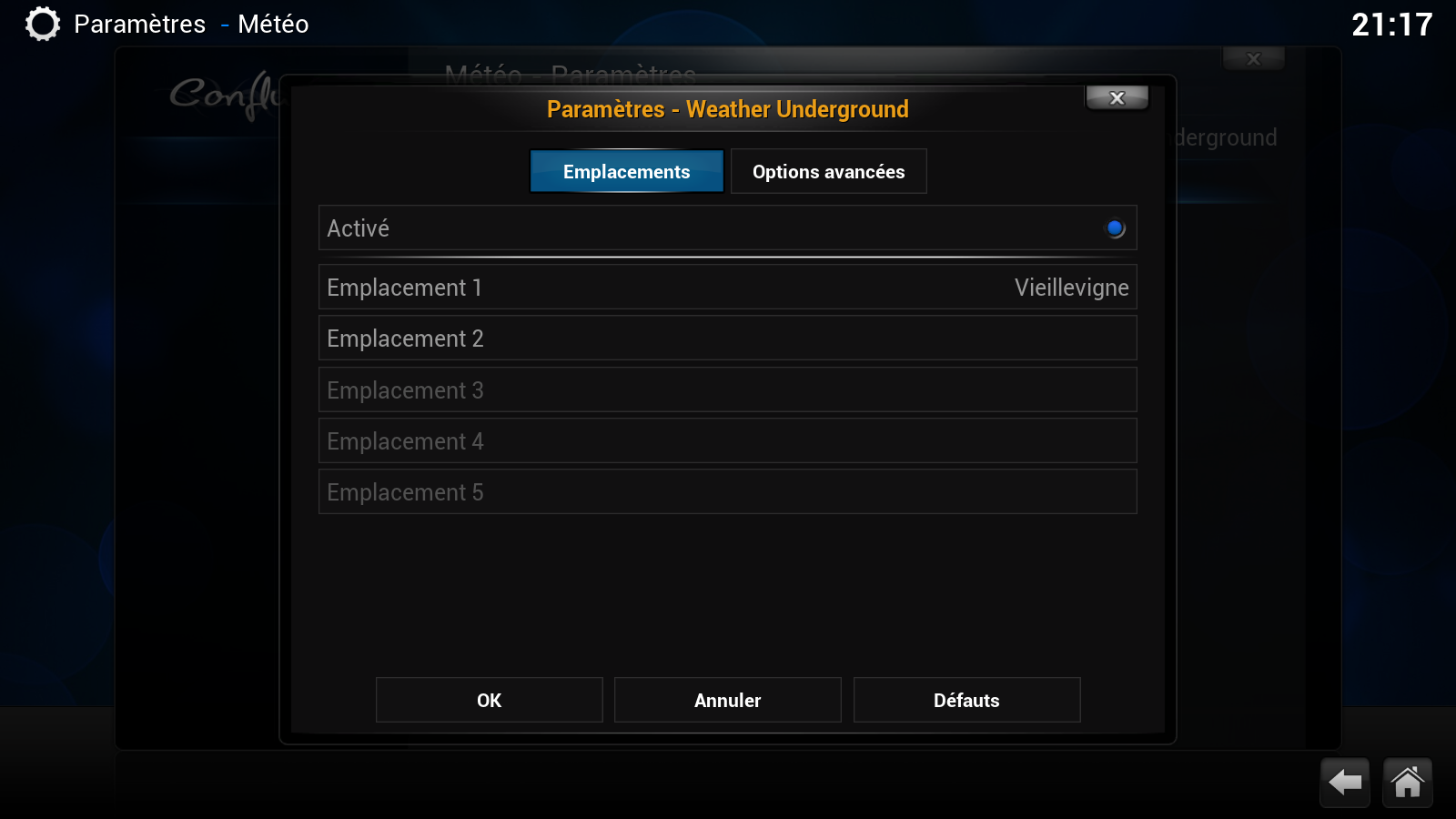This screenshot has width=1456, height=819.
Task: Switch to the Emplacements tab
Action: tap(627, 171)
